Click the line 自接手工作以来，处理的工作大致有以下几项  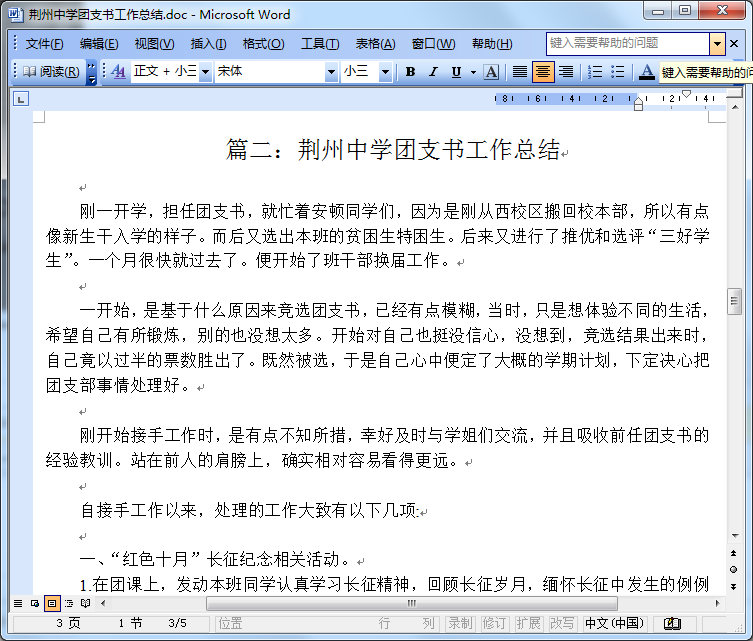pos(249,510)
